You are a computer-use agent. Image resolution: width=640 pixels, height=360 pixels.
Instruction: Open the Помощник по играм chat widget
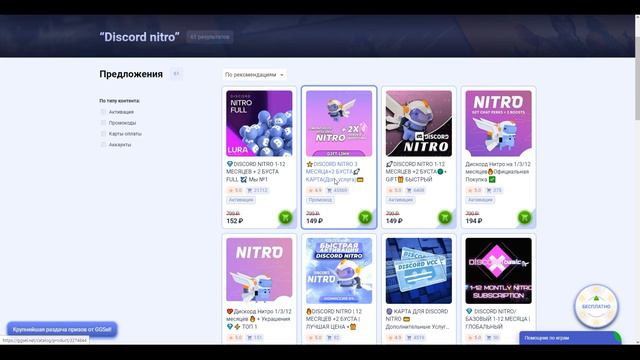tap(570, 338)
